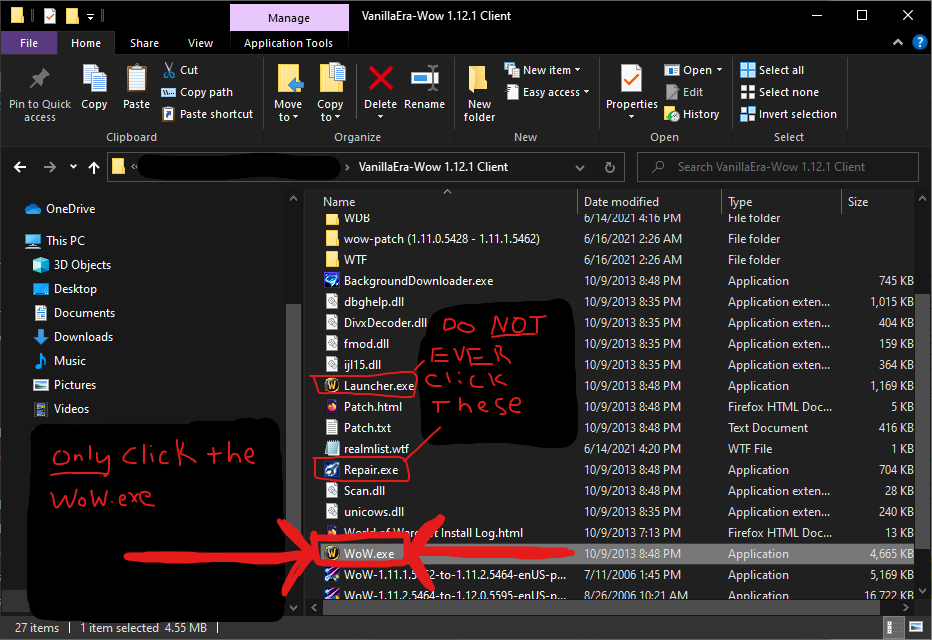
Task: Click the Rename icon
Action: click(424, 79)
